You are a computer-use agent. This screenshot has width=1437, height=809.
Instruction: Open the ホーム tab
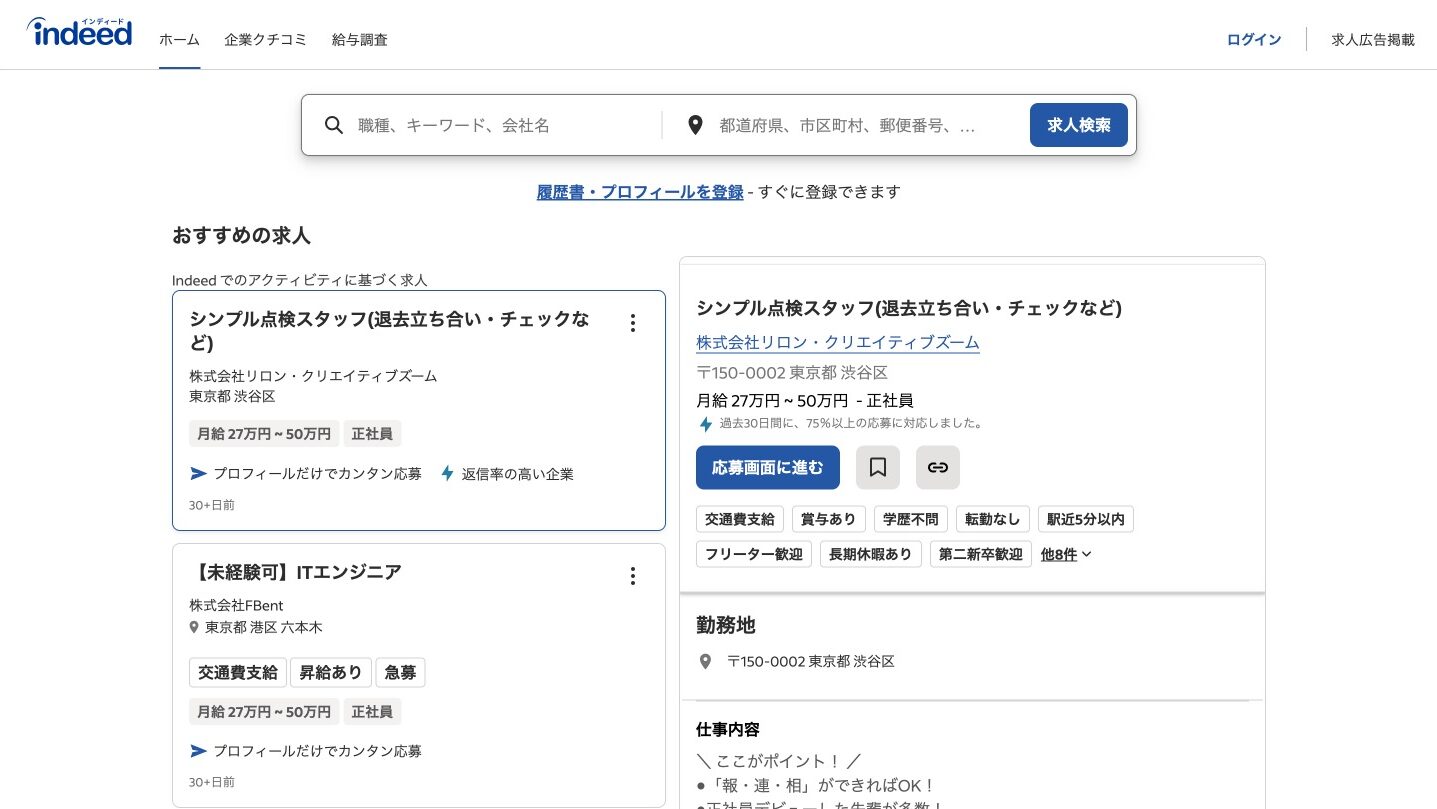(179, 40)
